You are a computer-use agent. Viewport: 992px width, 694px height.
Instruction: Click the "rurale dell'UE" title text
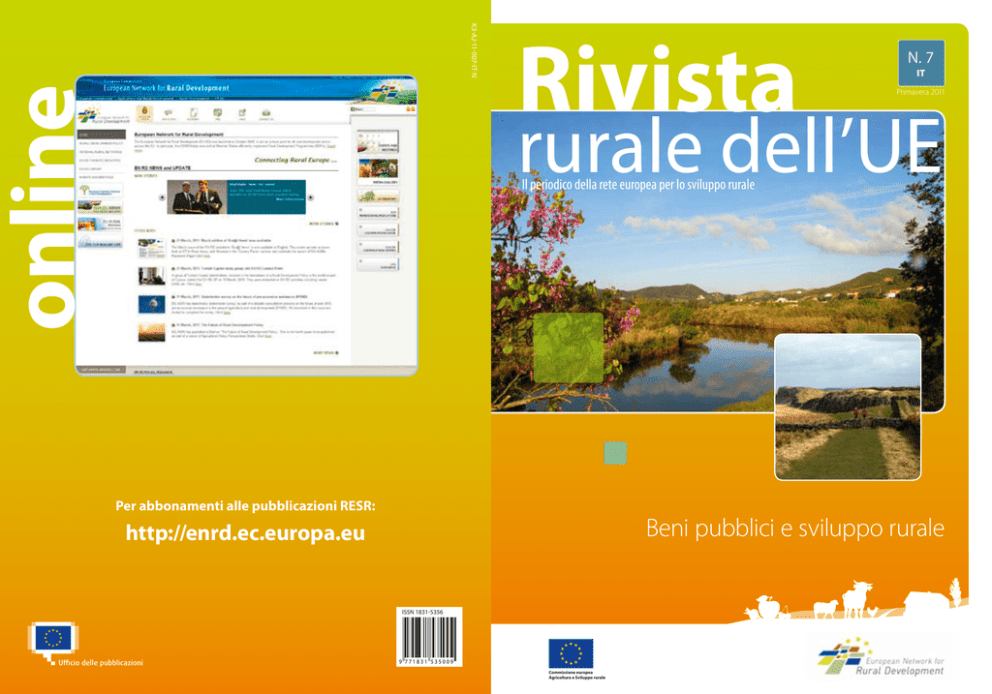[731, 147]
